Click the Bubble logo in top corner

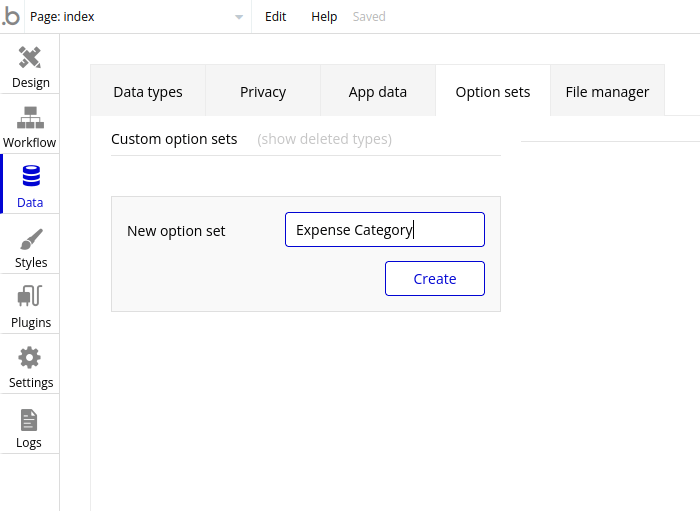(x=11, y=17)
